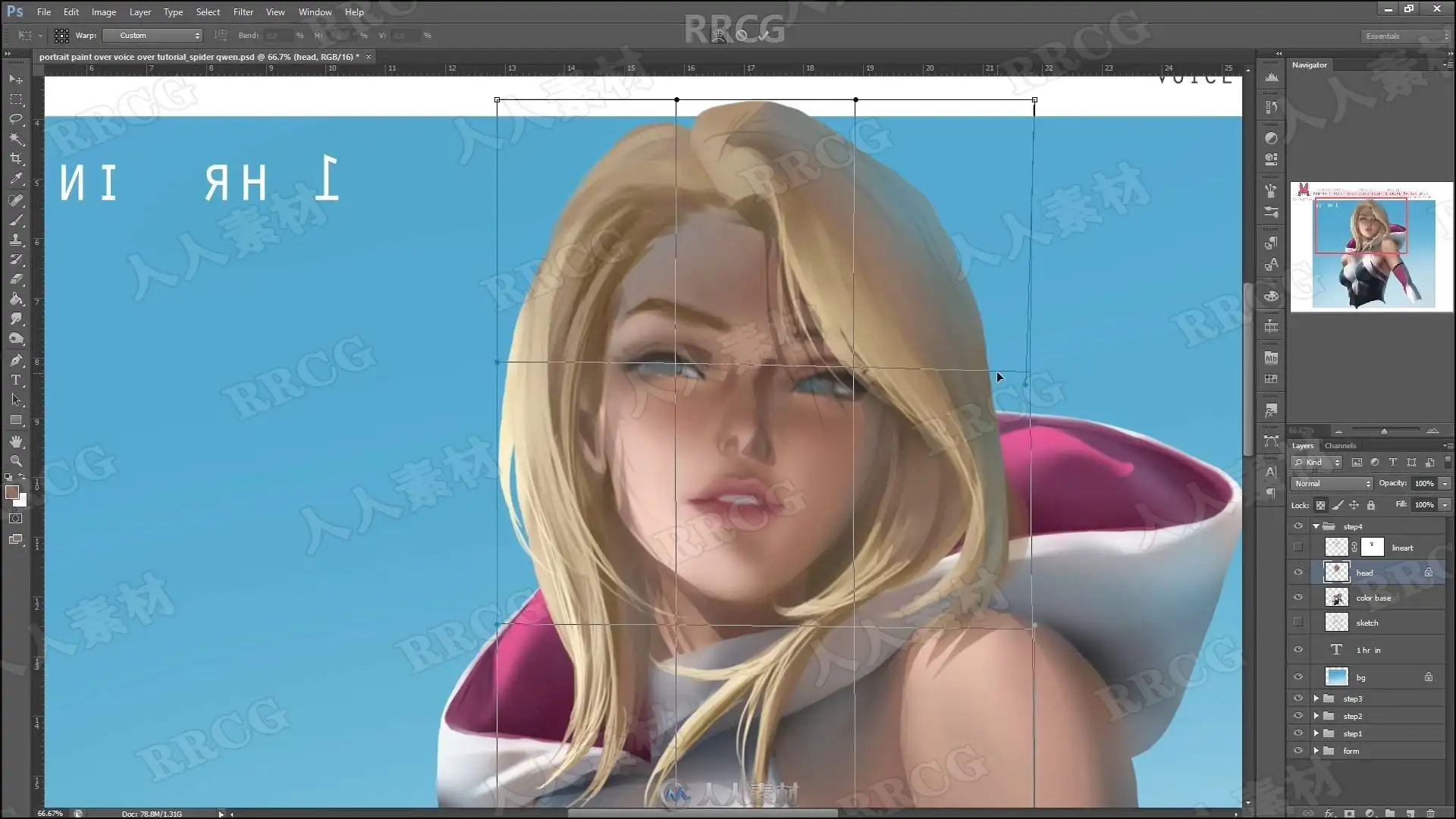Open the Warp style dropdown
Image resolution: width=1456 pixels, height=819 pixels.
pyautogui.click(x=152, y=36)
